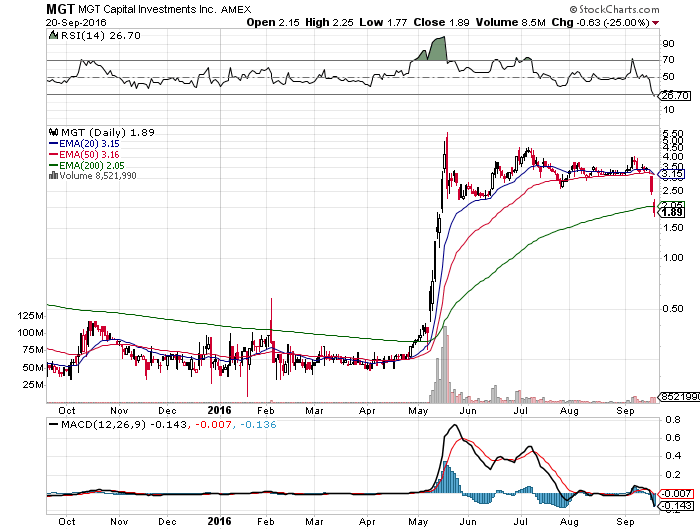700x530 pixels.
Task: Click the 125M volume scale label
Action: 31,316
